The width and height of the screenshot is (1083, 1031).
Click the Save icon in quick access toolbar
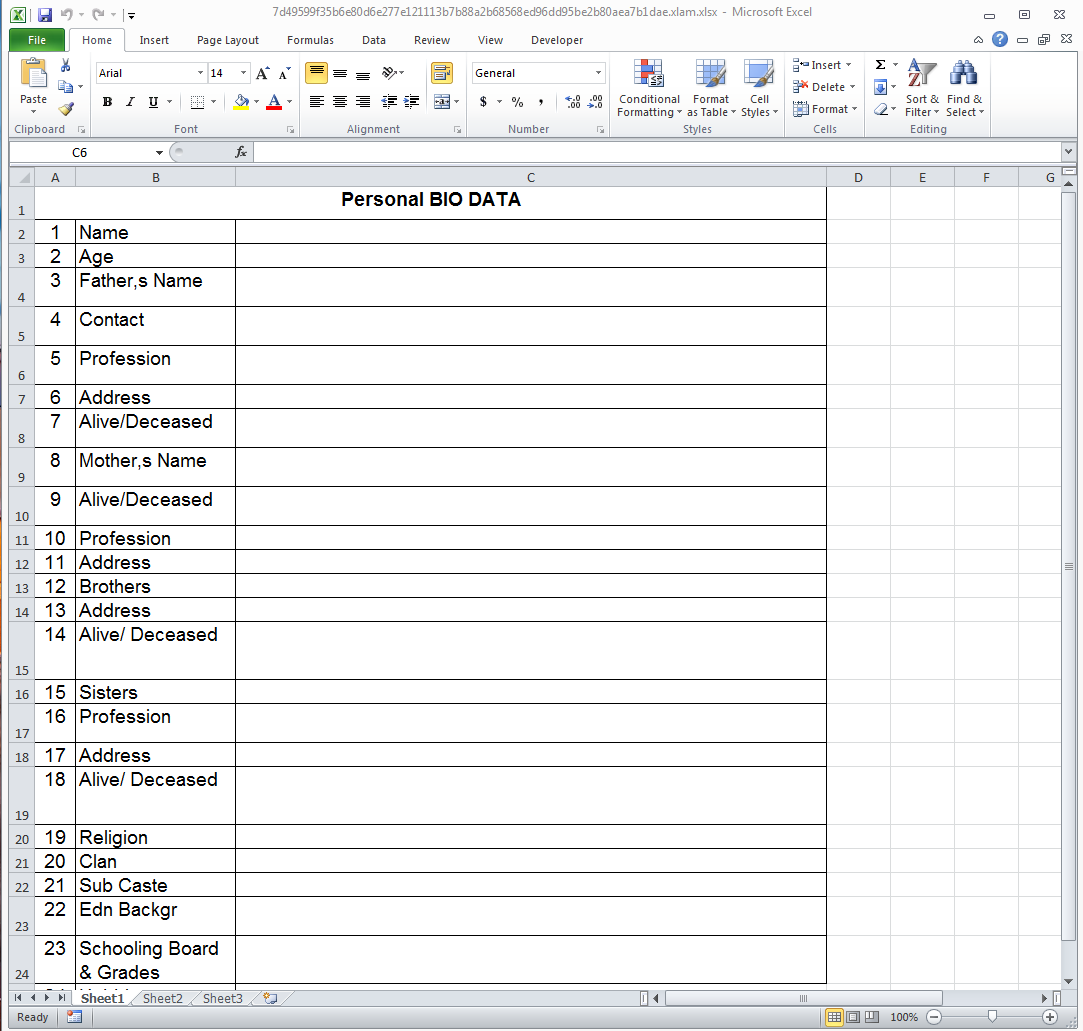tap(45, 15)
